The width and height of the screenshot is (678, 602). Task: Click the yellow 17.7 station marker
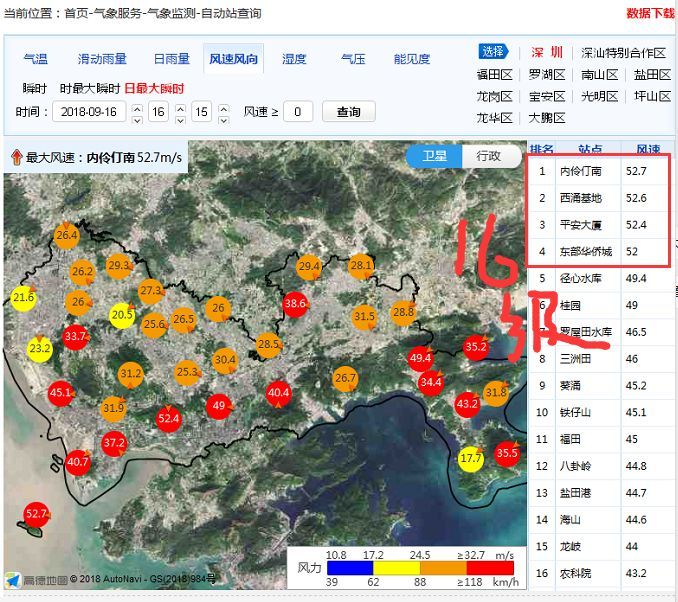pos(470,459)
